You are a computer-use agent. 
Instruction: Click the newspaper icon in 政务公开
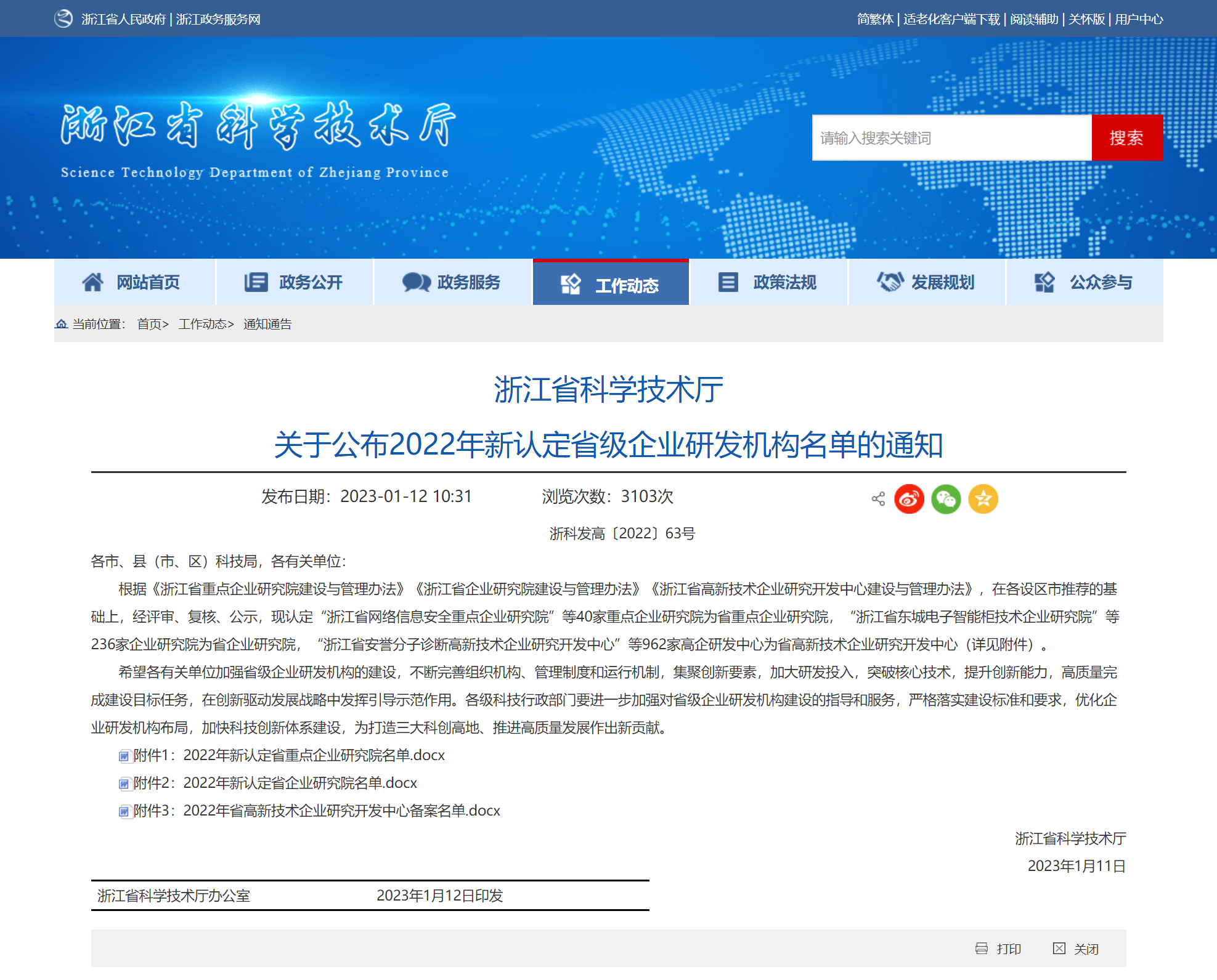tap(256, 282)
